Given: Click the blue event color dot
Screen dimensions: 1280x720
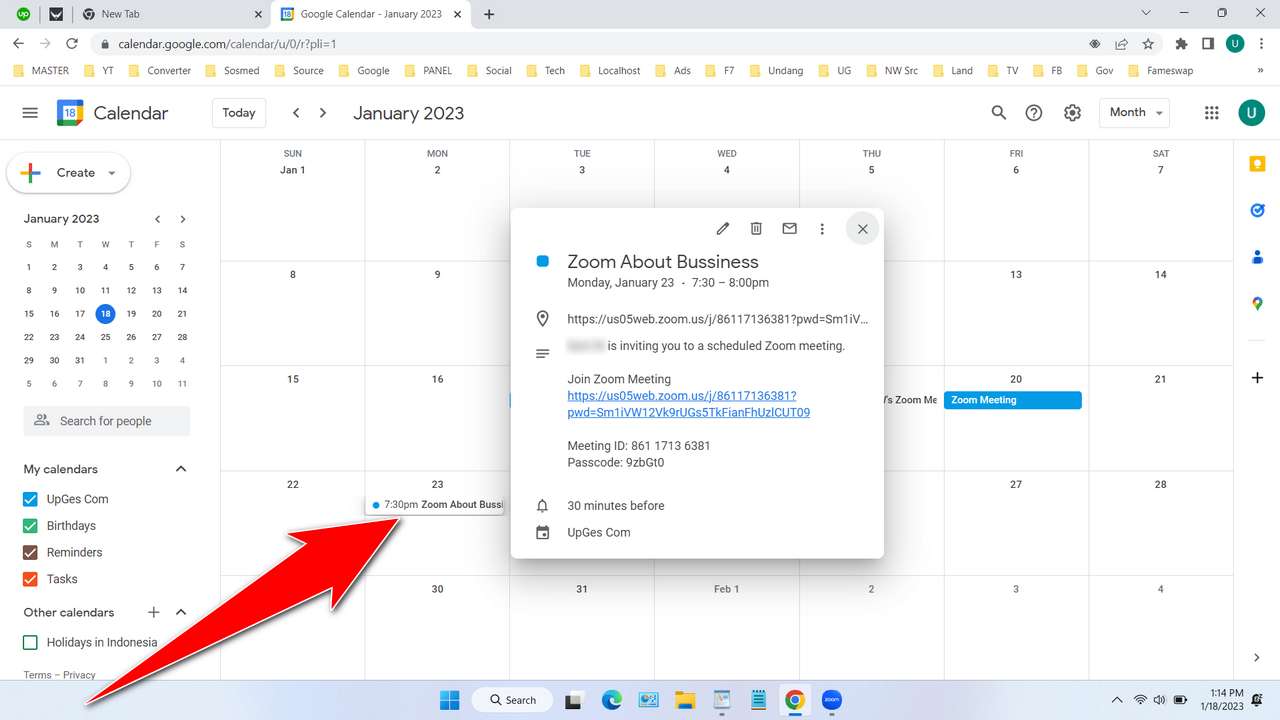Looking at the screenshot, I should tap(543, 262).
